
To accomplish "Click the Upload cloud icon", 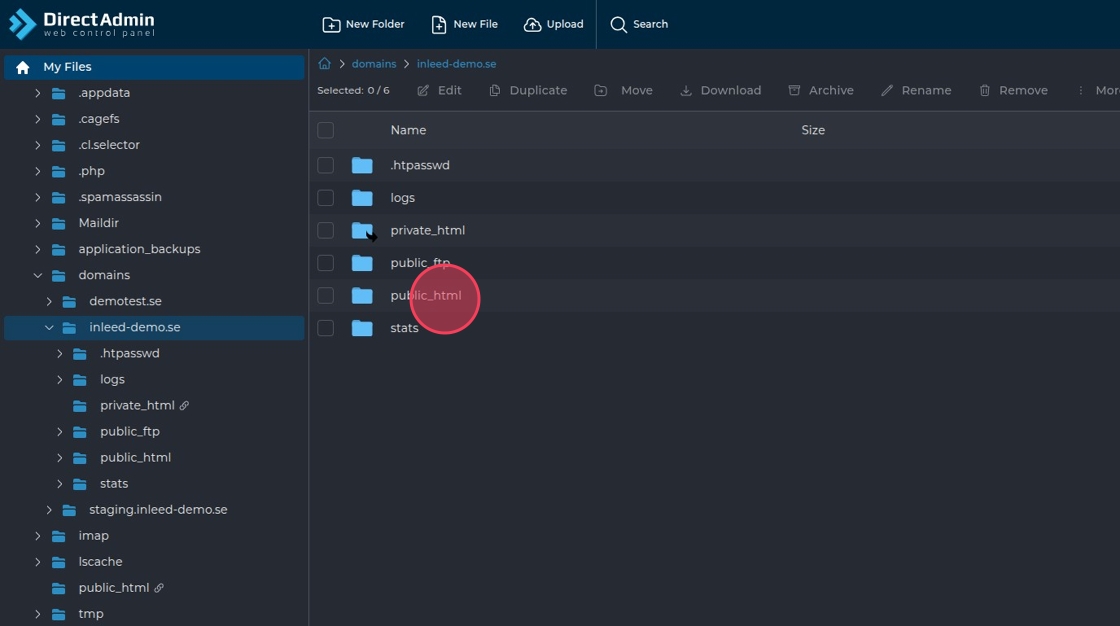I will click(x=533, y=24).
